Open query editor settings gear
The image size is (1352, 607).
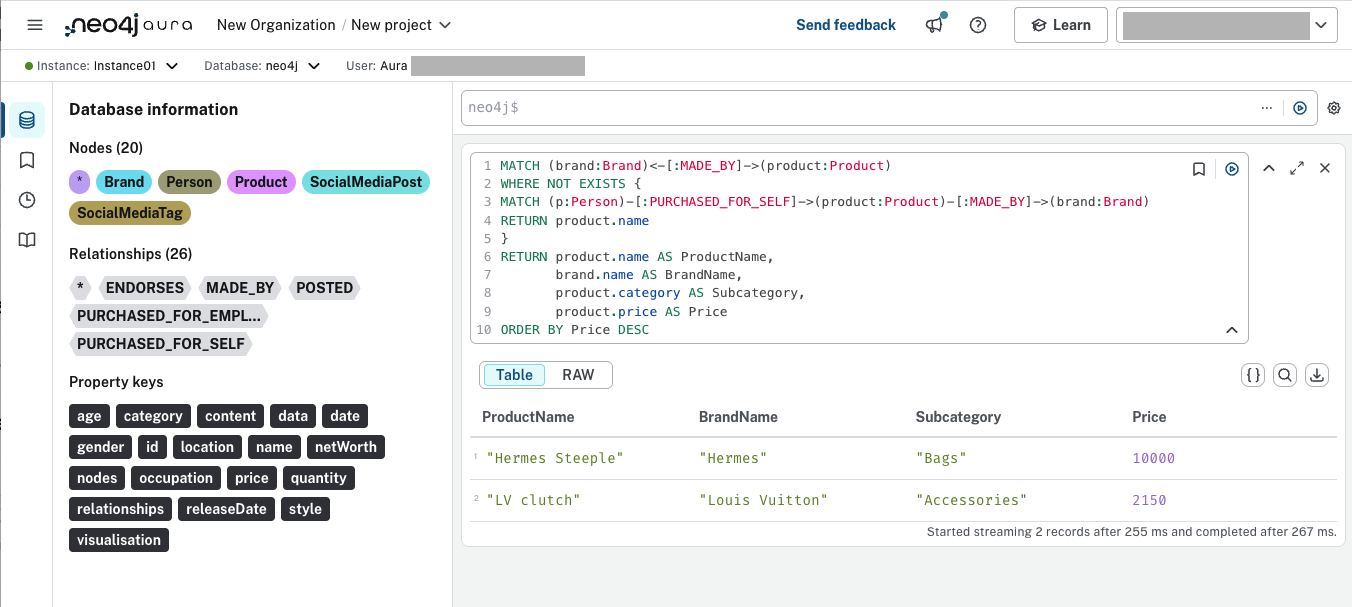click(1334, 108)
